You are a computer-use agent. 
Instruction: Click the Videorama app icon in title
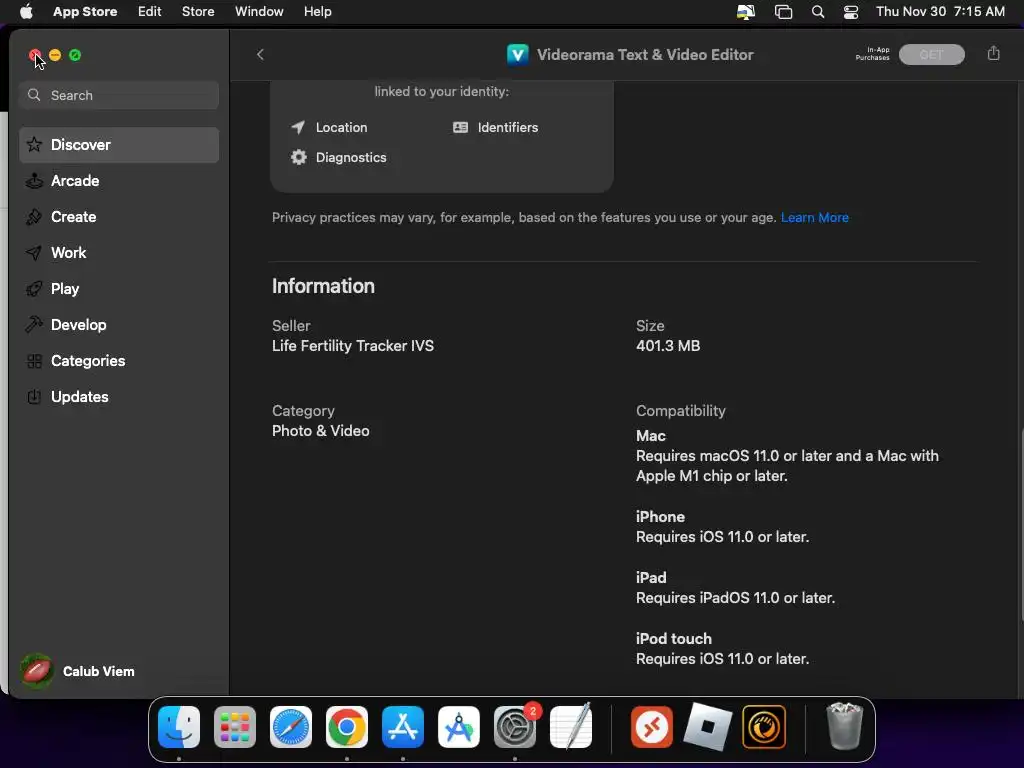517,54
